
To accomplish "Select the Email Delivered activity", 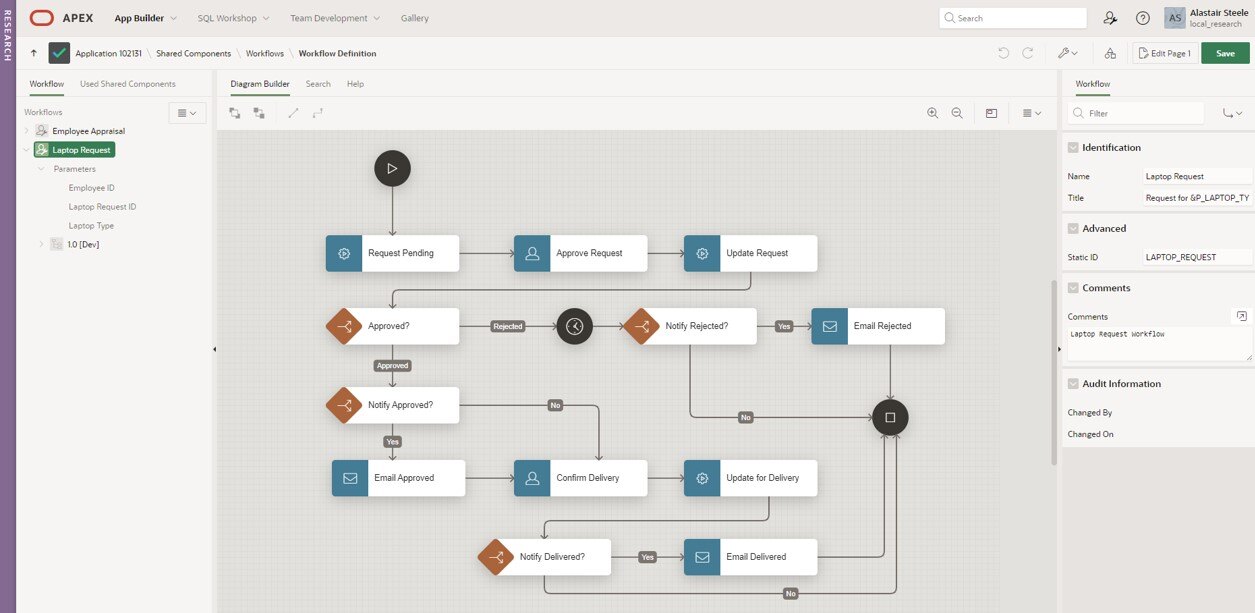I will [x=750, y=557].
